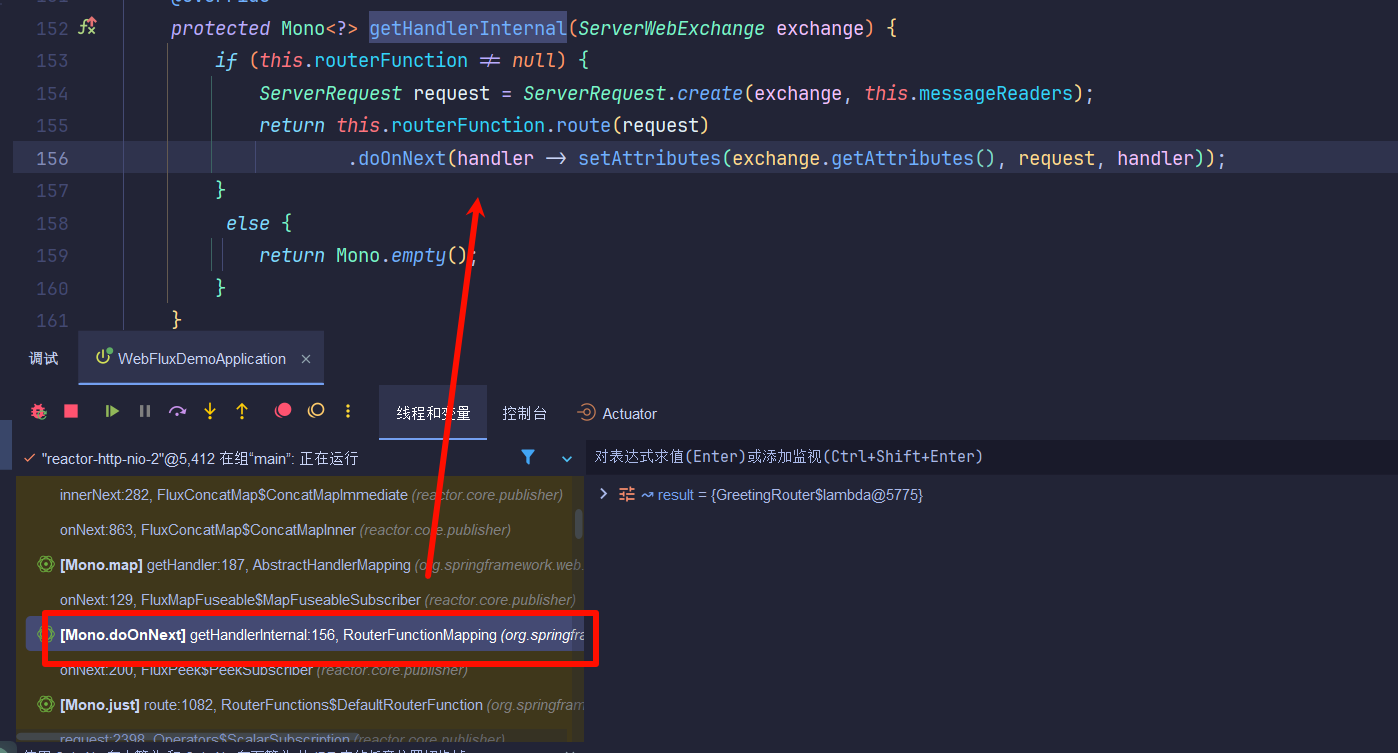1398x753 pixels.
Task: Focus the expression evaluation input field
Action: coord(990,457)
